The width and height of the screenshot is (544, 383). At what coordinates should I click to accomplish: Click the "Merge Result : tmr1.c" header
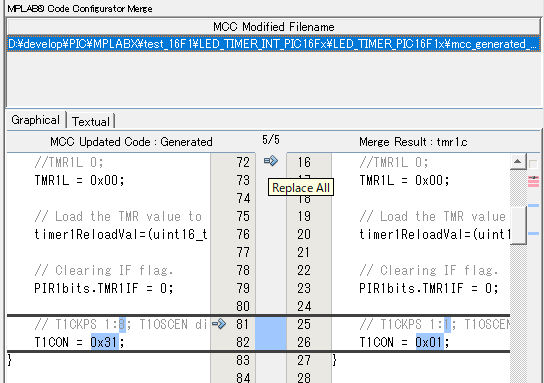pyautogui.click(x=413, y=142)
